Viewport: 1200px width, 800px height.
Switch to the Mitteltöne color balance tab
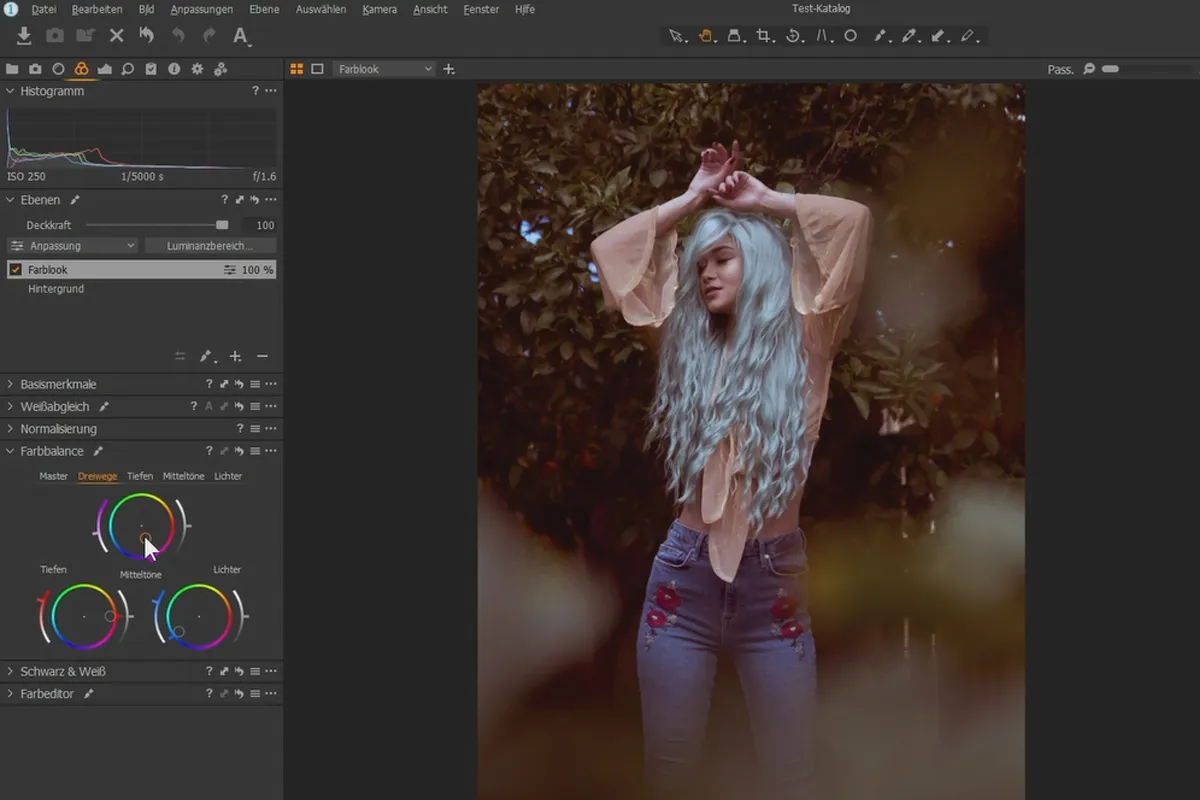click(183, 476)
